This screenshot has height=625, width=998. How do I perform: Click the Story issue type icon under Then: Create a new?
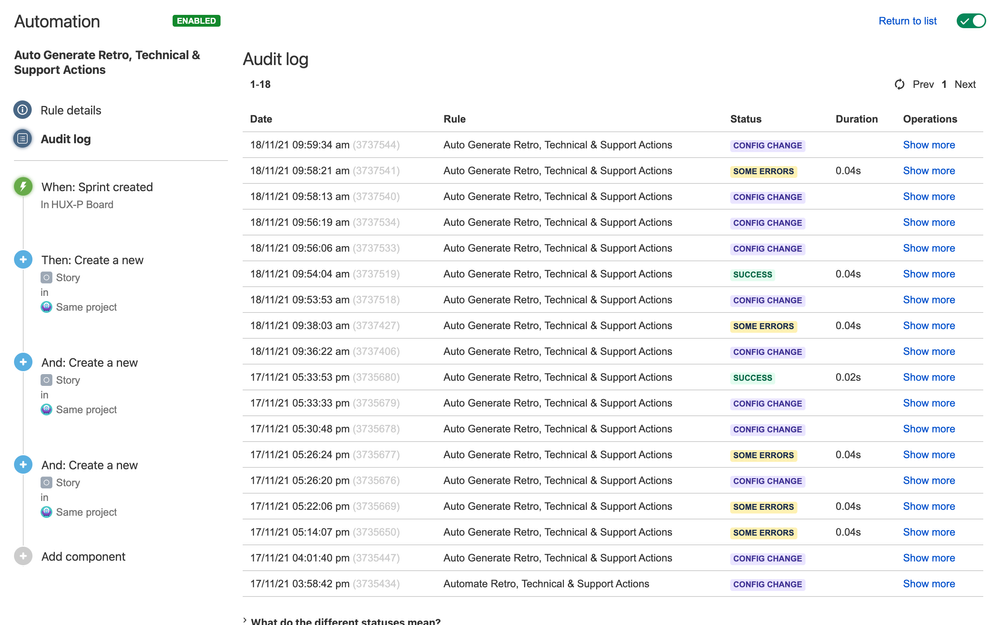tap(46, 277)
